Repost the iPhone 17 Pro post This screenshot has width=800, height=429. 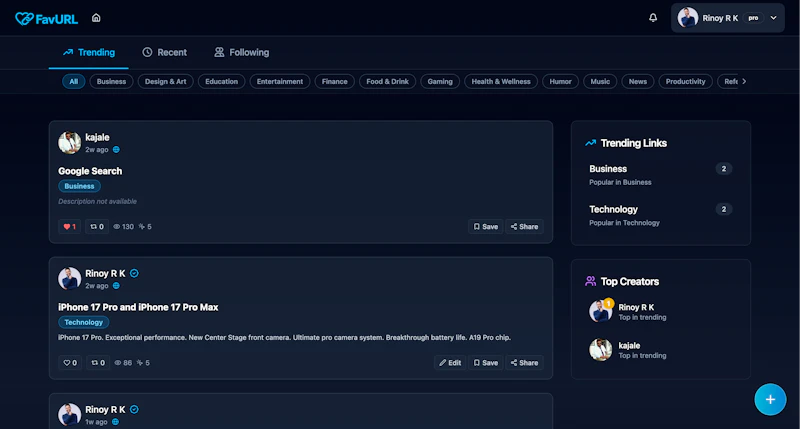(97, 363)
